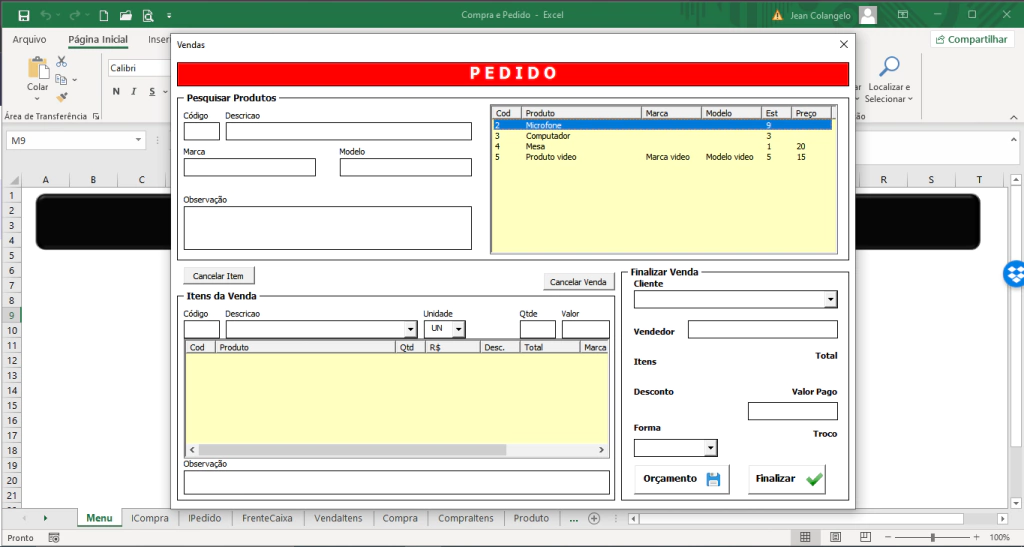This screenshot has width=1024, height=547.
Task: Open the Forma payment dropdown
Action: click(x=710, y=448)
